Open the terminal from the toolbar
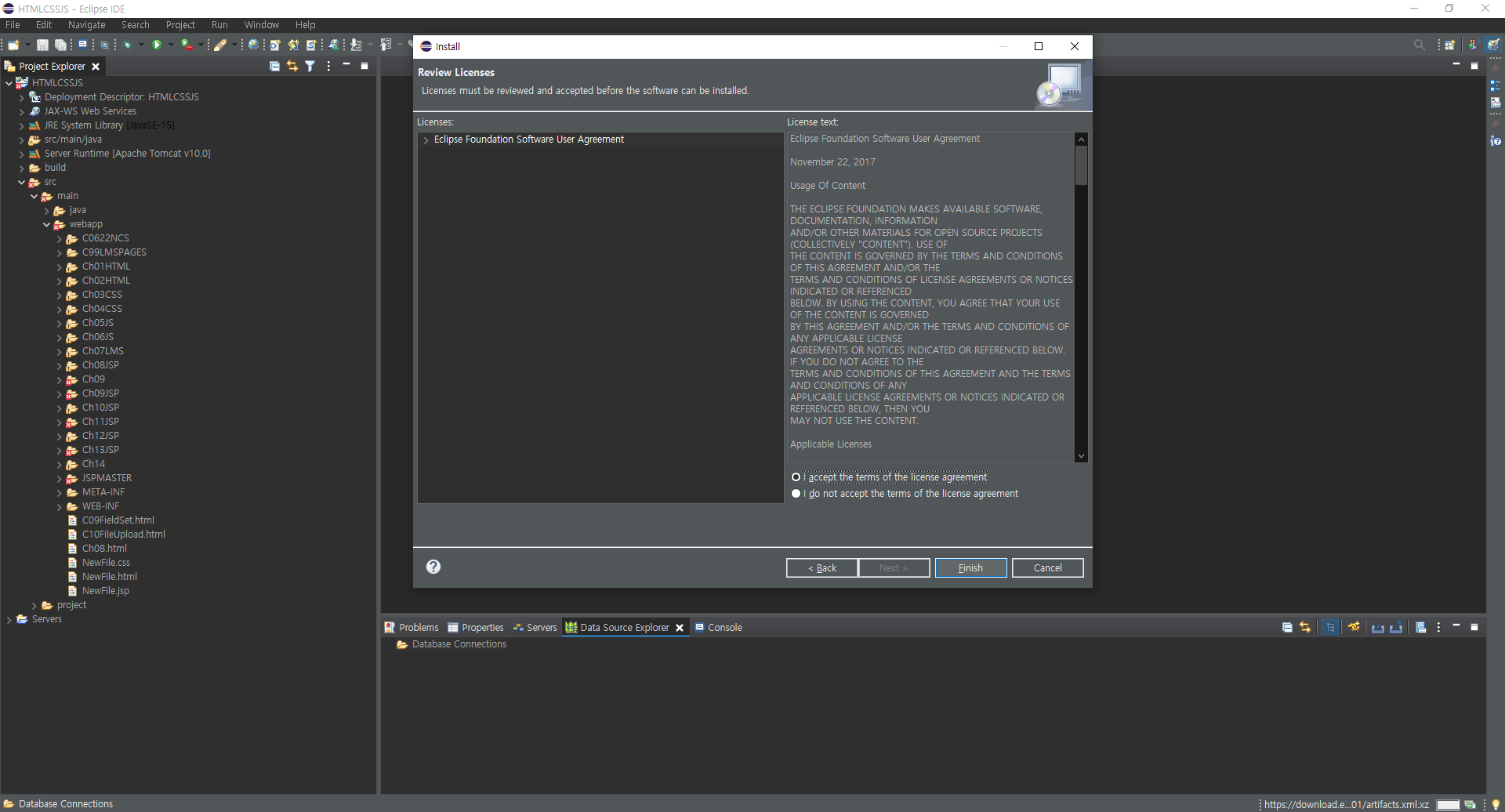 tap(82, 45)
